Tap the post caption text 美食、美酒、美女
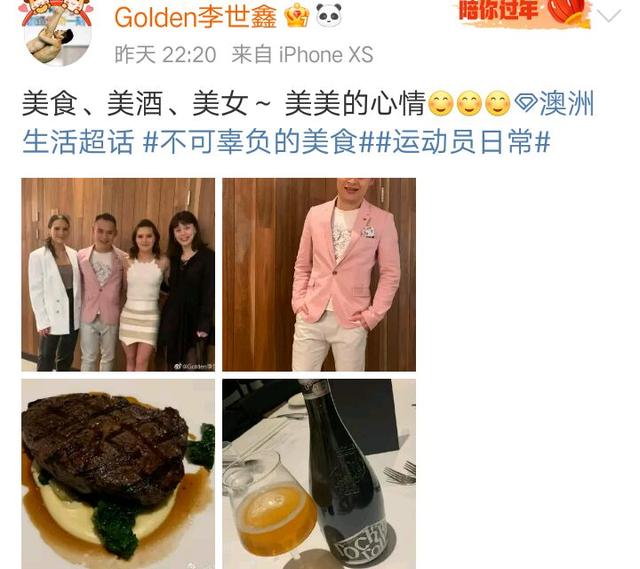Viewport: 640px width, 569px height. coord(135,103)
